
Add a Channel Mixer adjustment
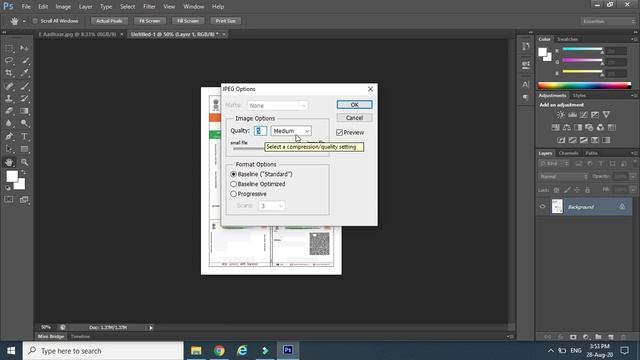(x=600, y=127)
